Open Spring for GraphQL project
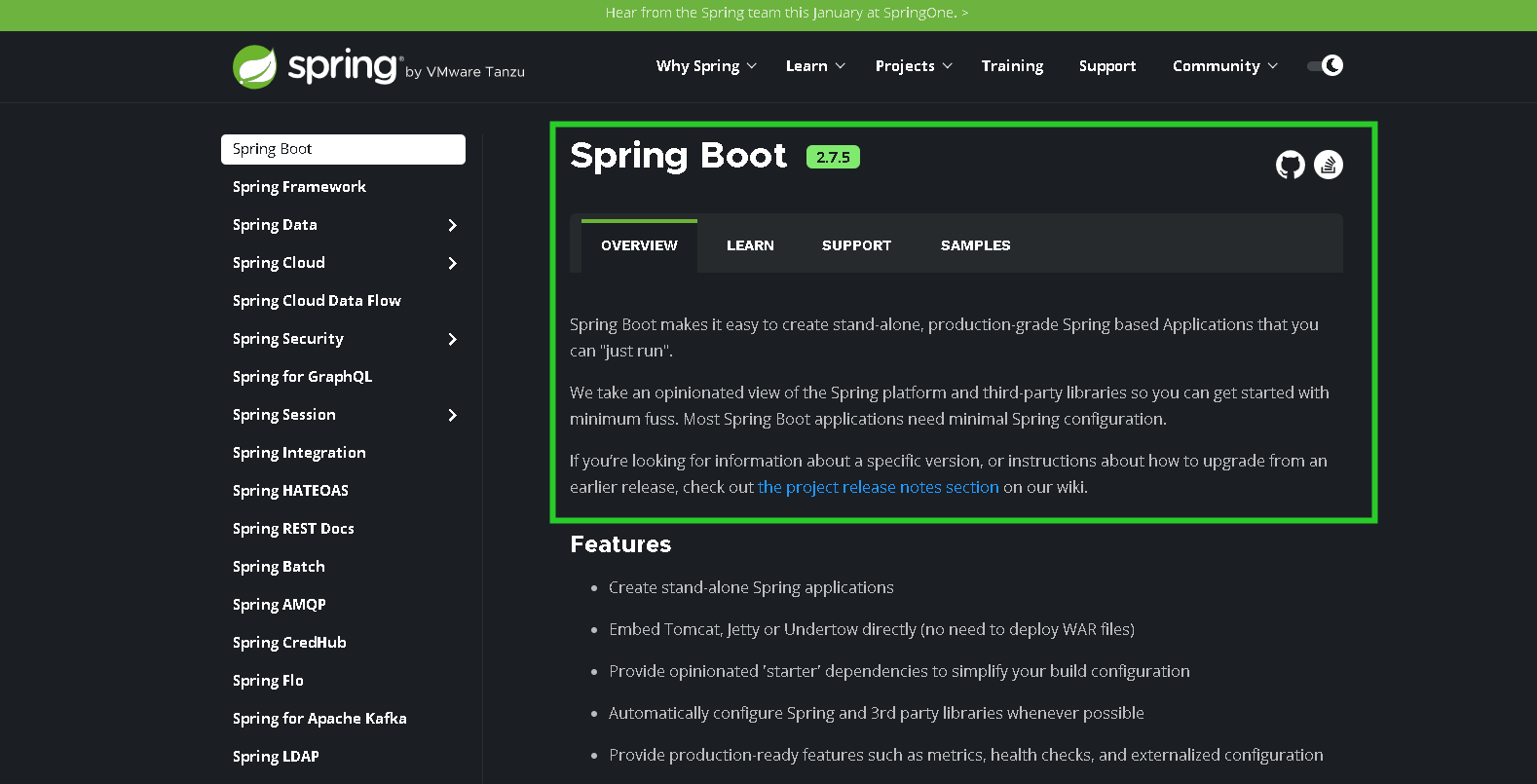This screenshot has height=784, width=1537. click(x=302, y=377)
